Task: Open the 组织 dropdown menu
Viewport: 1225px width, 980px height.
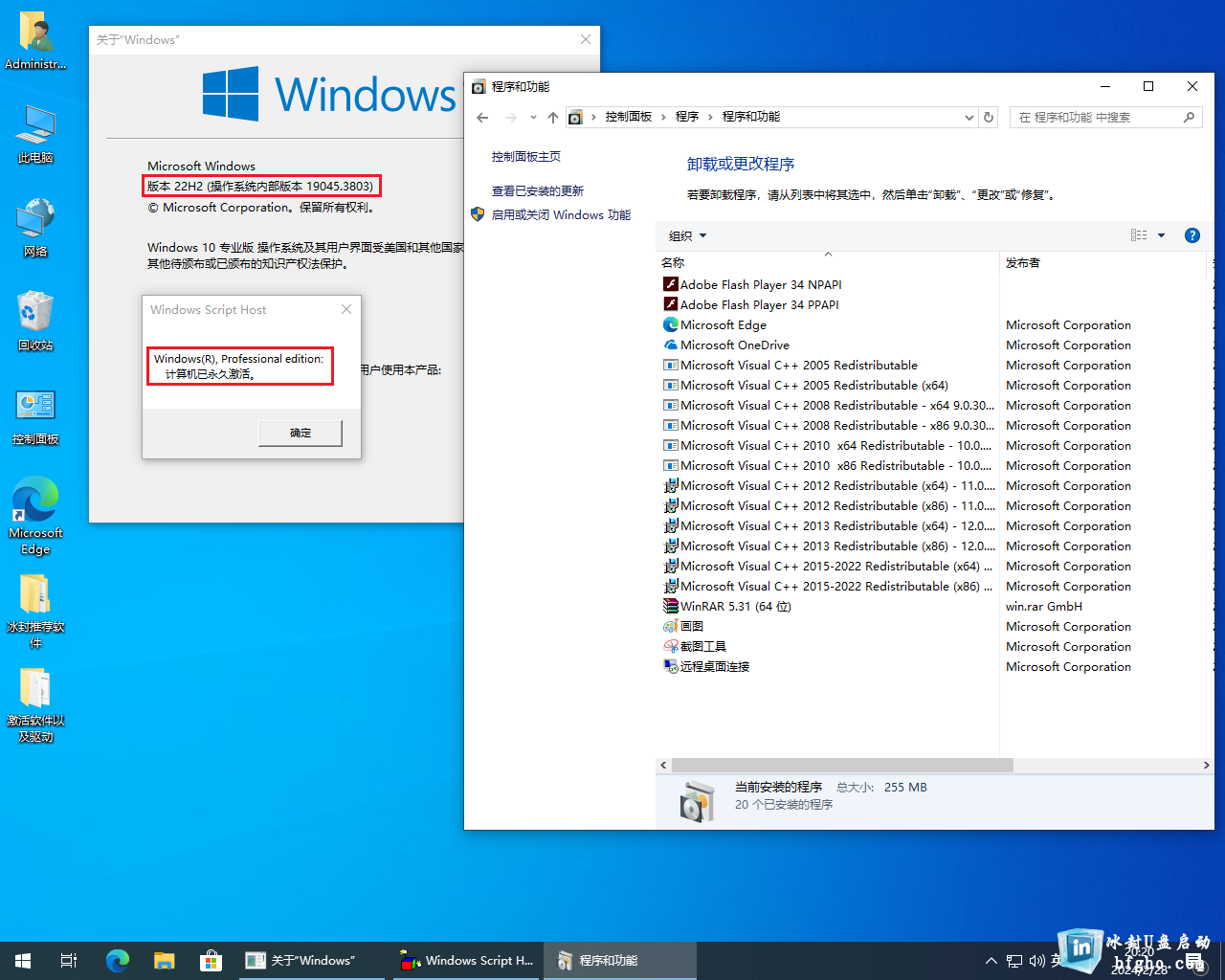Action: click(687, 235)
